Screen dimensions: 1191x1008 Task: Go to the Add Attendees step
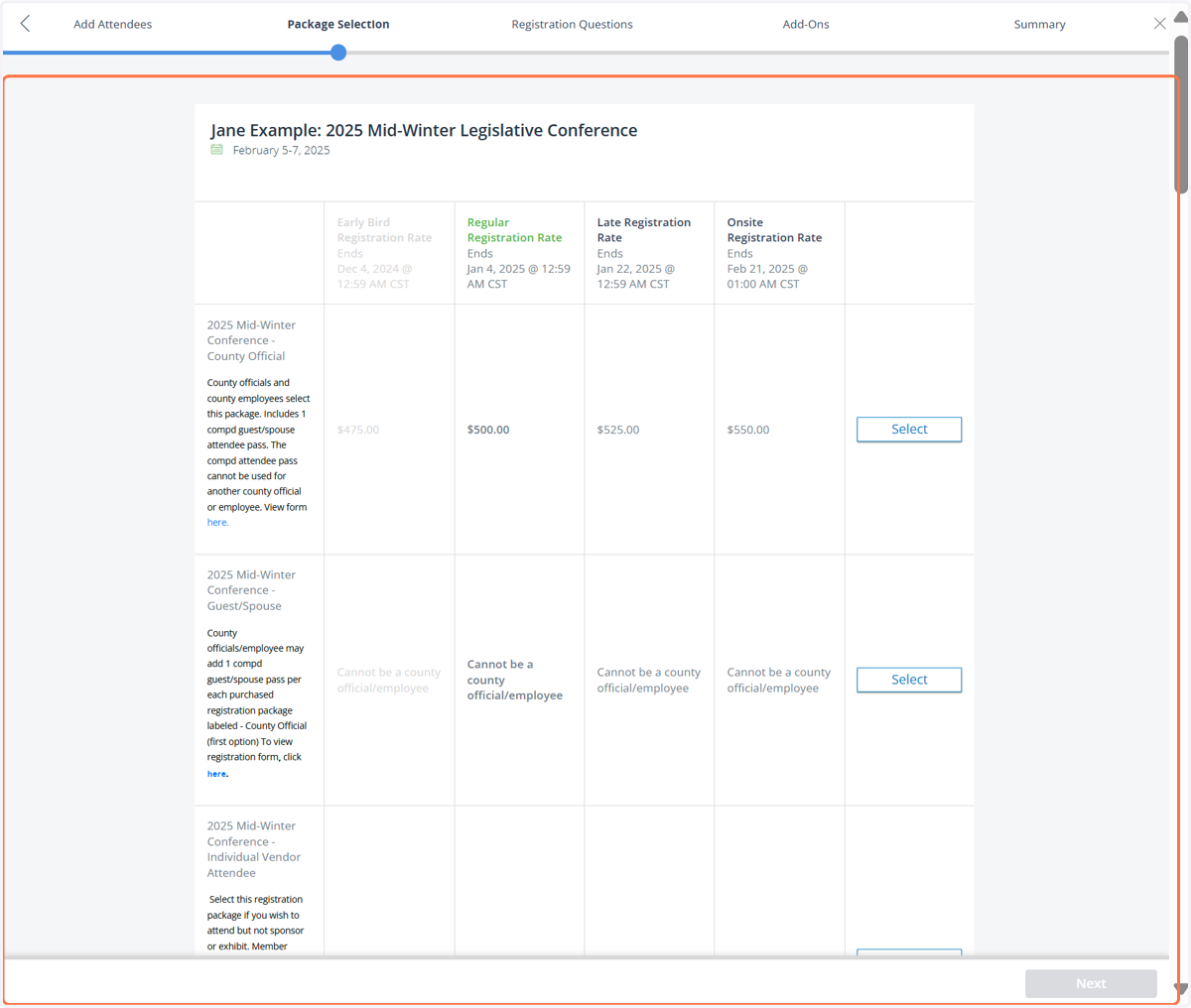[112, 24]
